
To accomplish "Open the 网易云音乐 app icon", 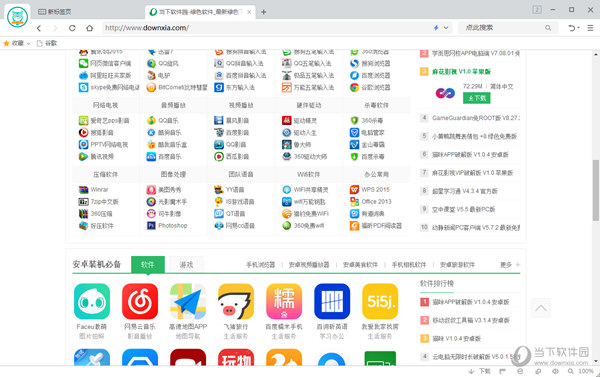I will tap(140, 302).
